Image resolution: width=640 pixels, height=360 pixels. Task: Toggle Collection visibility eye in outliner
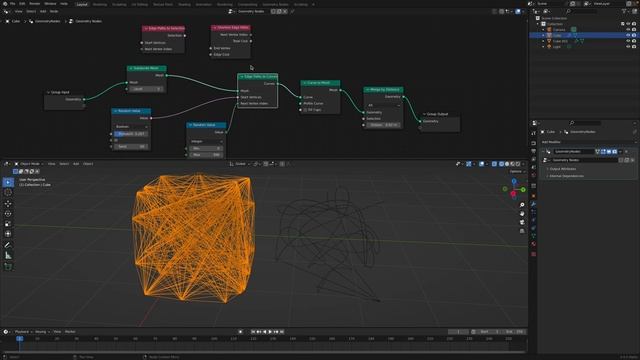(x=628, y=24)
